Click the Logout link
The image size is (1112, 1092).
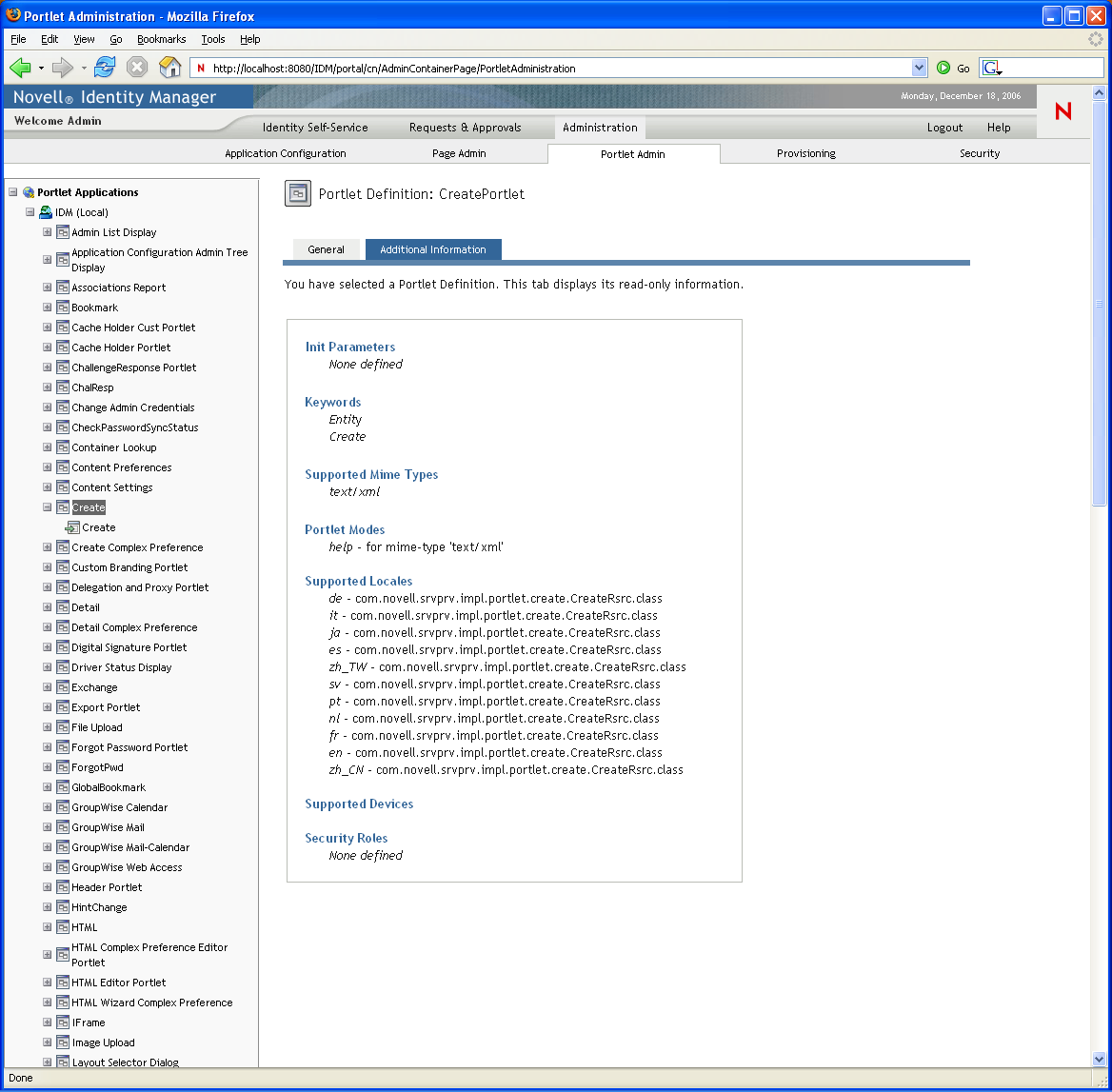(x=944, y=128)
